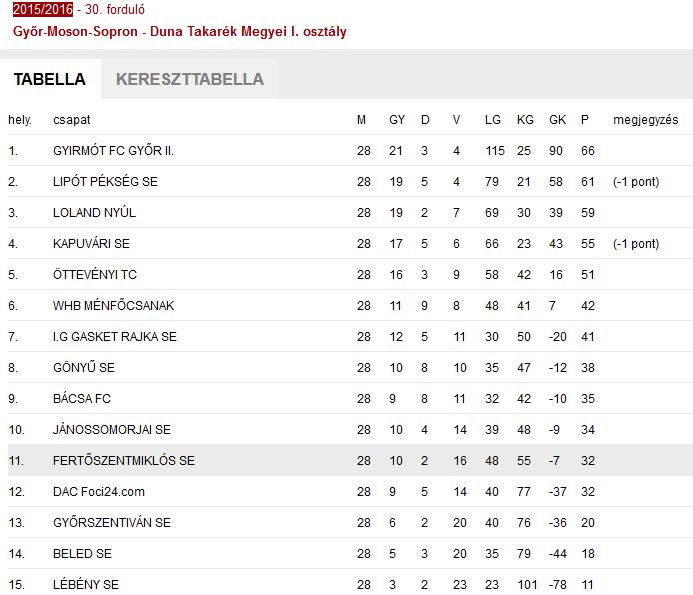The height and width of the screenshot is (595, 693).
Task: Select DAC Foci24.com team
Action: pos(99,492)
